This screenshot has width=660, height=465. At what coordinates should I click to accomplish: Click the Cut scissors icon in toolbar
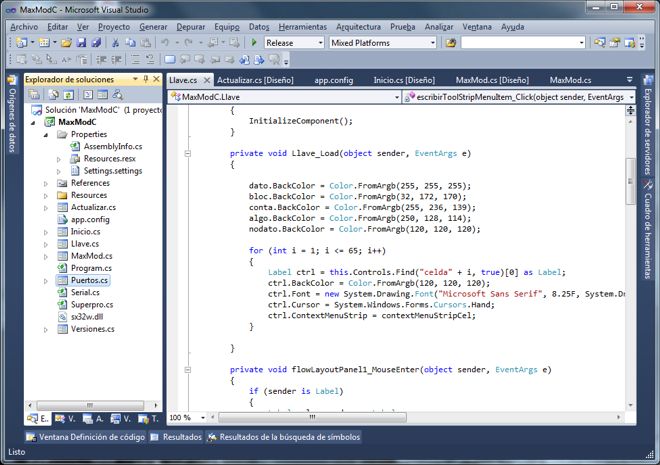point(116,43)
